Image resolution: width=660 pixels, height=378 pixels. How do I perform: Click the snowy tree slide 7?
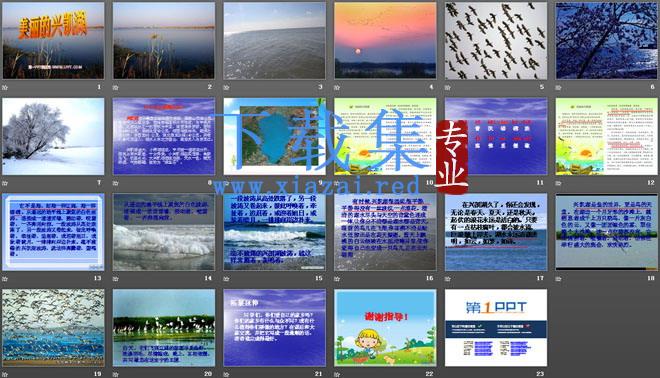click(53, 136)
